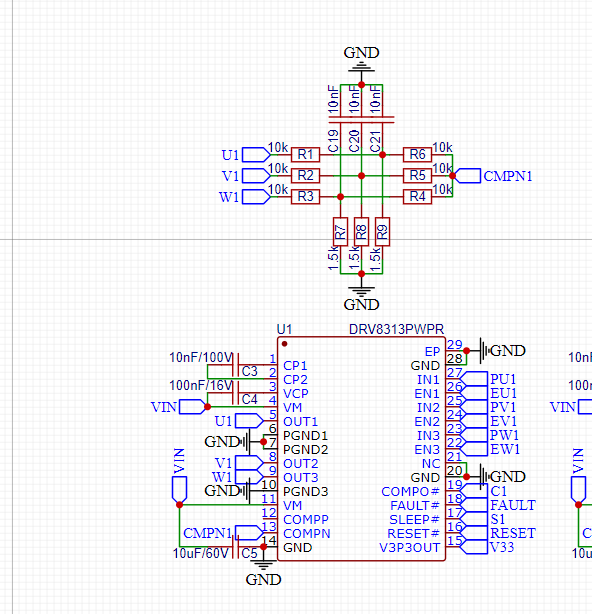Select vertical resistor R8

coord(361,232)
